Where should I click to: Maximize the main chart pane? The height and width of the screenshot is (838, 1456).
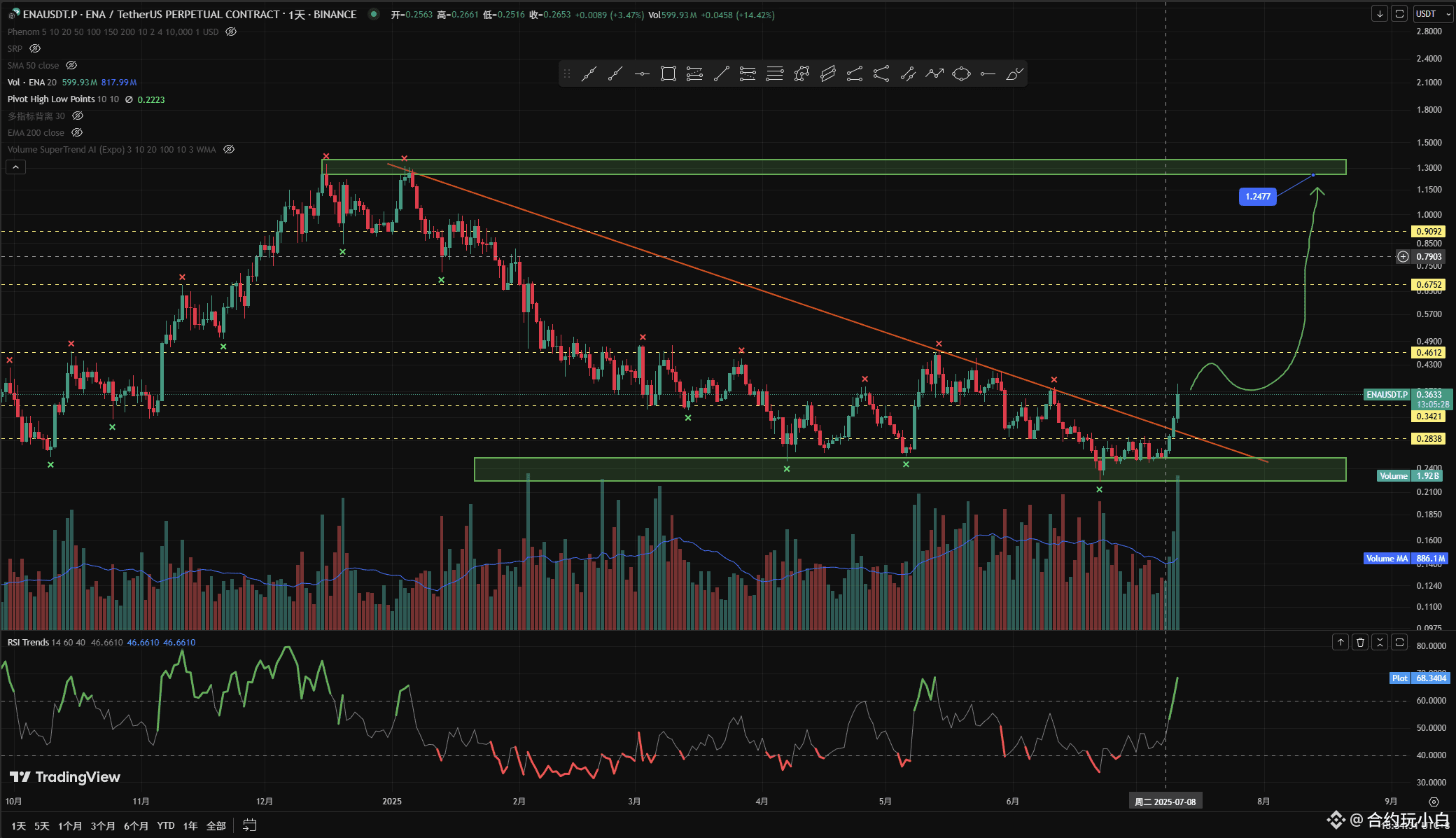1399,14
